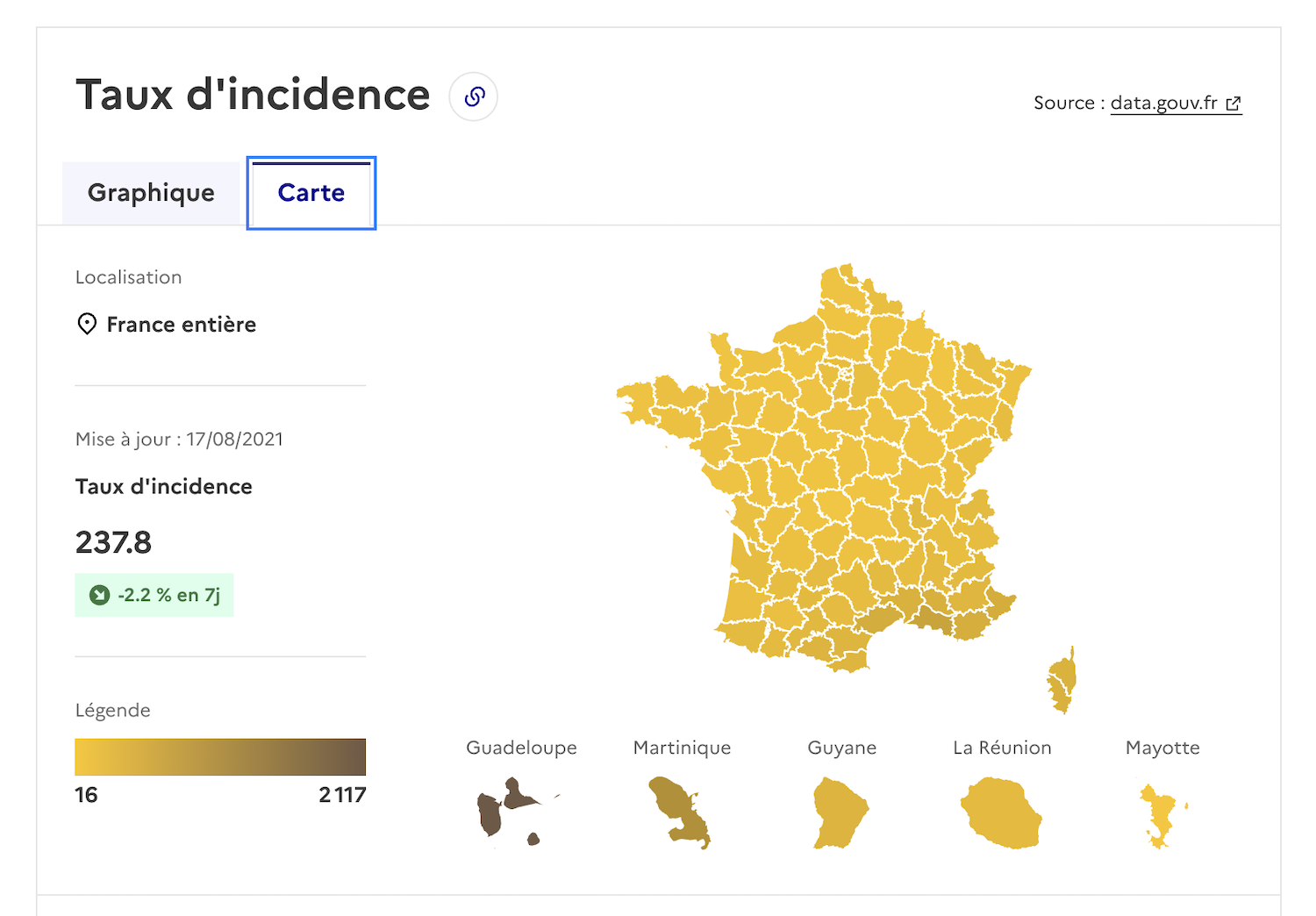1316x916 pixels.
Task: Click the external link icon beside data.gouv.fr
Action: click(x=1233, y=104)
